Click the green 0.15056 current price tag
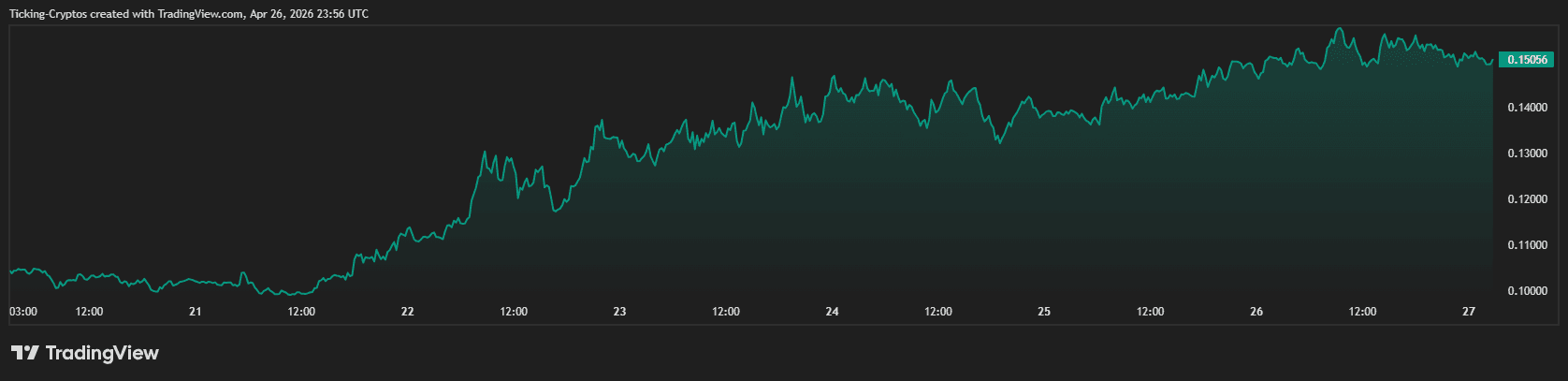 pos(1525,60)
